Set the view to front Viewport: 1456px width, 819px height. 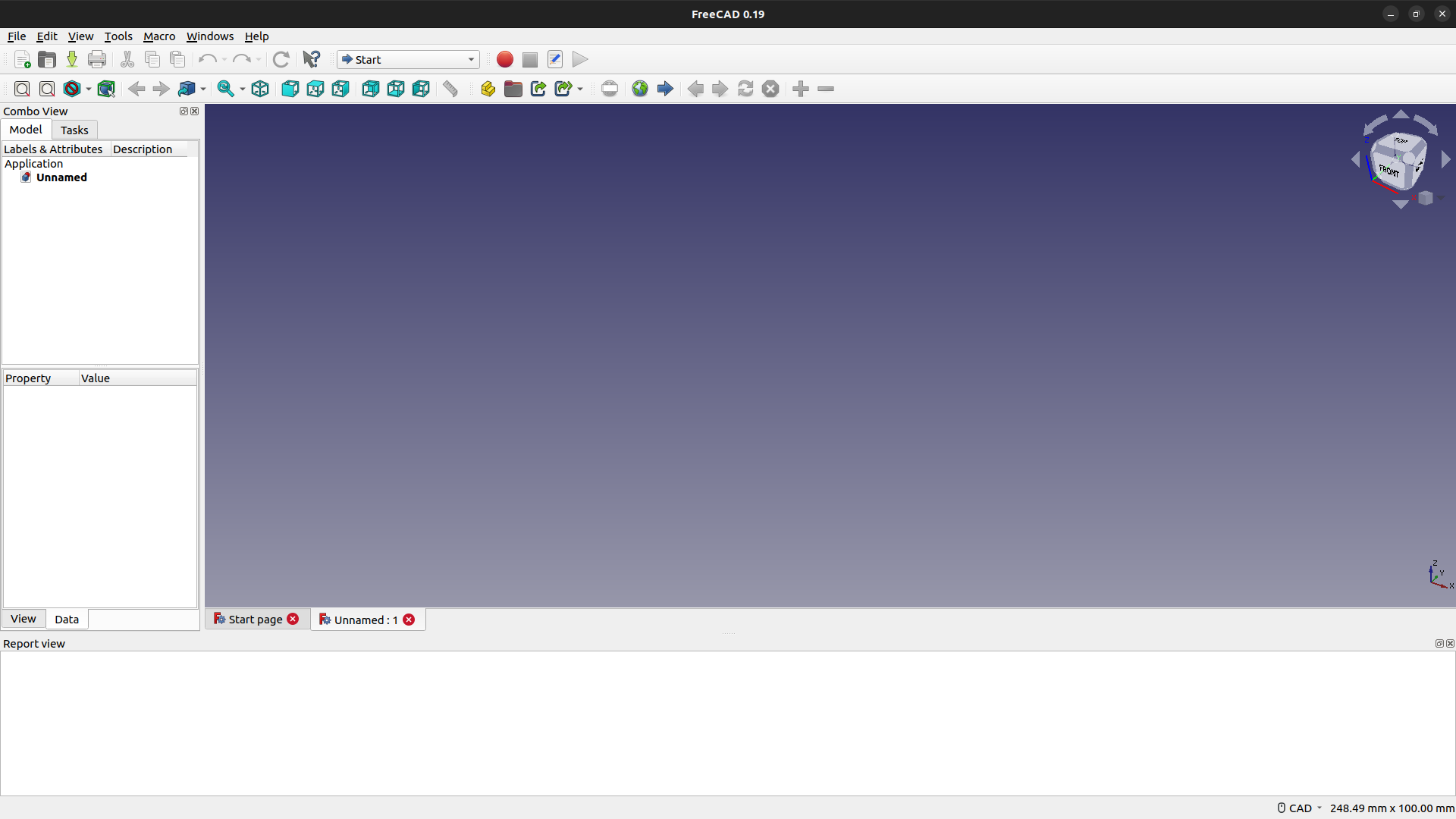pos(290,89)
